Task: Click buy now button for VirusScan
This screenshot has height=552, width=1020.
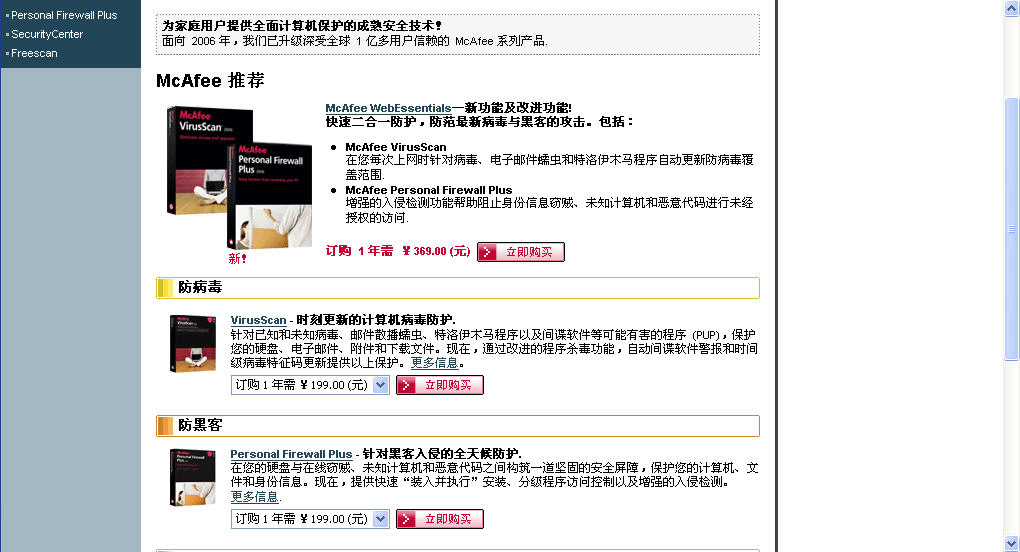Action: [440, 385]
